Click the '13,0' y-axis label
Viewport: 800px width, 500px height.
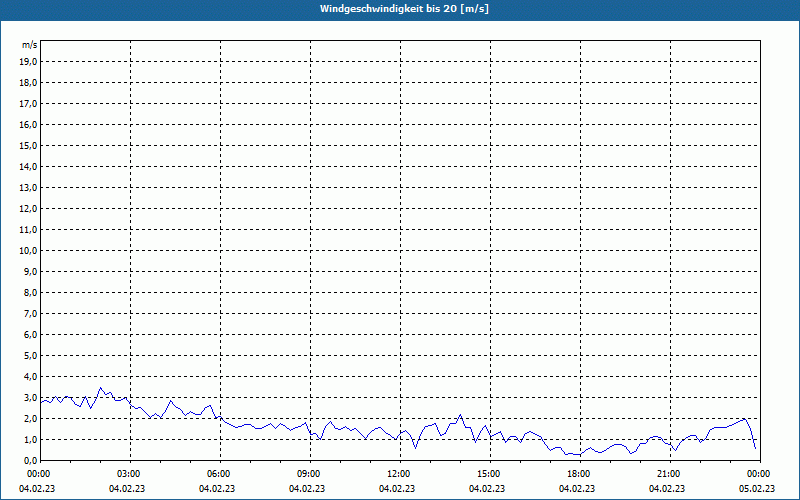click(x=30, y=187)
